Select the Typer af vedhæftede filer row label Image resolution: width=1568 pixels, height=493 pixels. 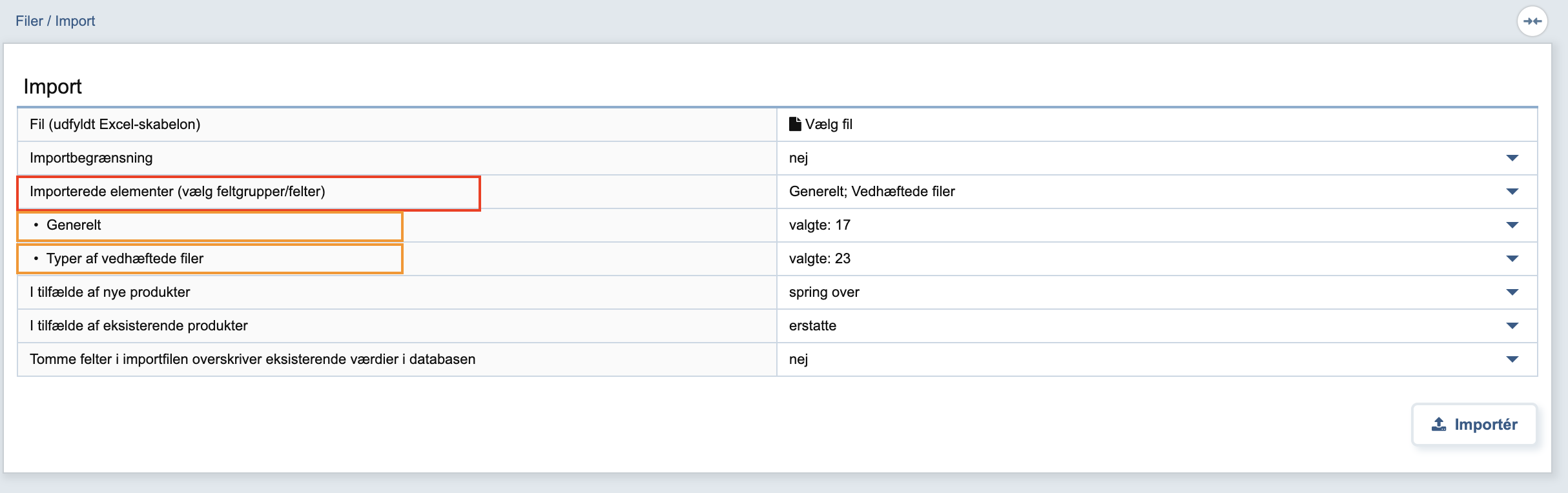point(125,259)
